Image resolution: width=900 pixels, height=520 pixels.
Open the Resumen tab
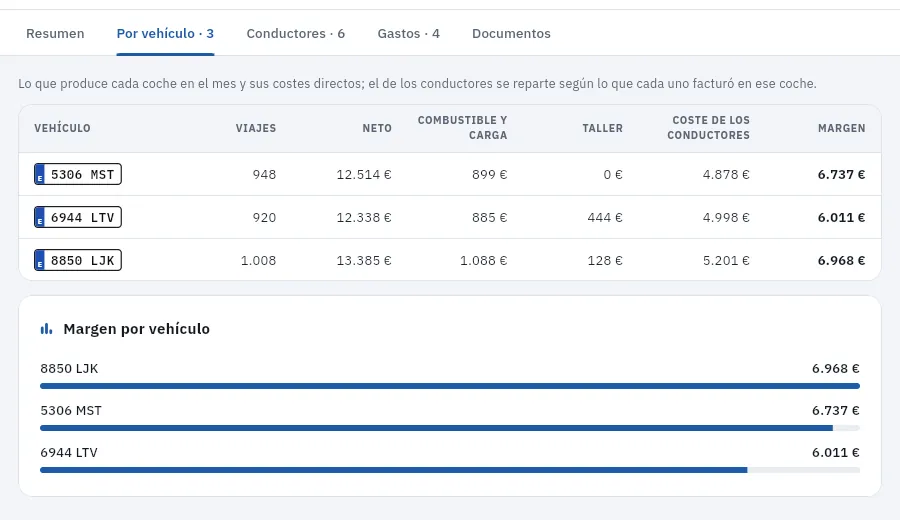click(x=55, y=33)
